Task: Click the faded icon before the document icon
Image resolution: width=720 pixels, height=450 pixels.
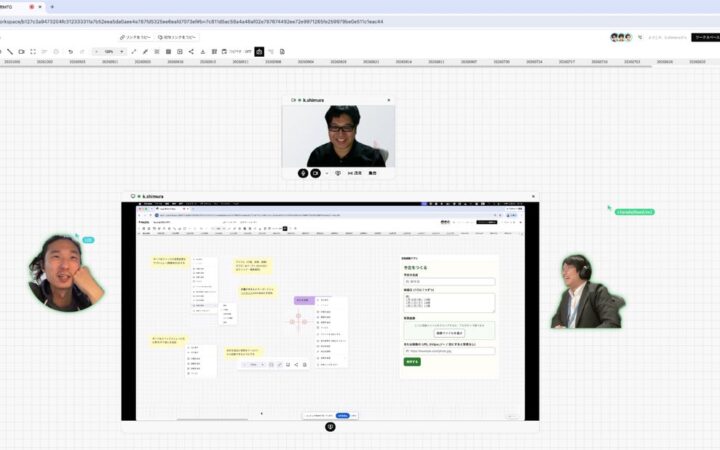Action: pyautogui.click(x=271, y=52)
